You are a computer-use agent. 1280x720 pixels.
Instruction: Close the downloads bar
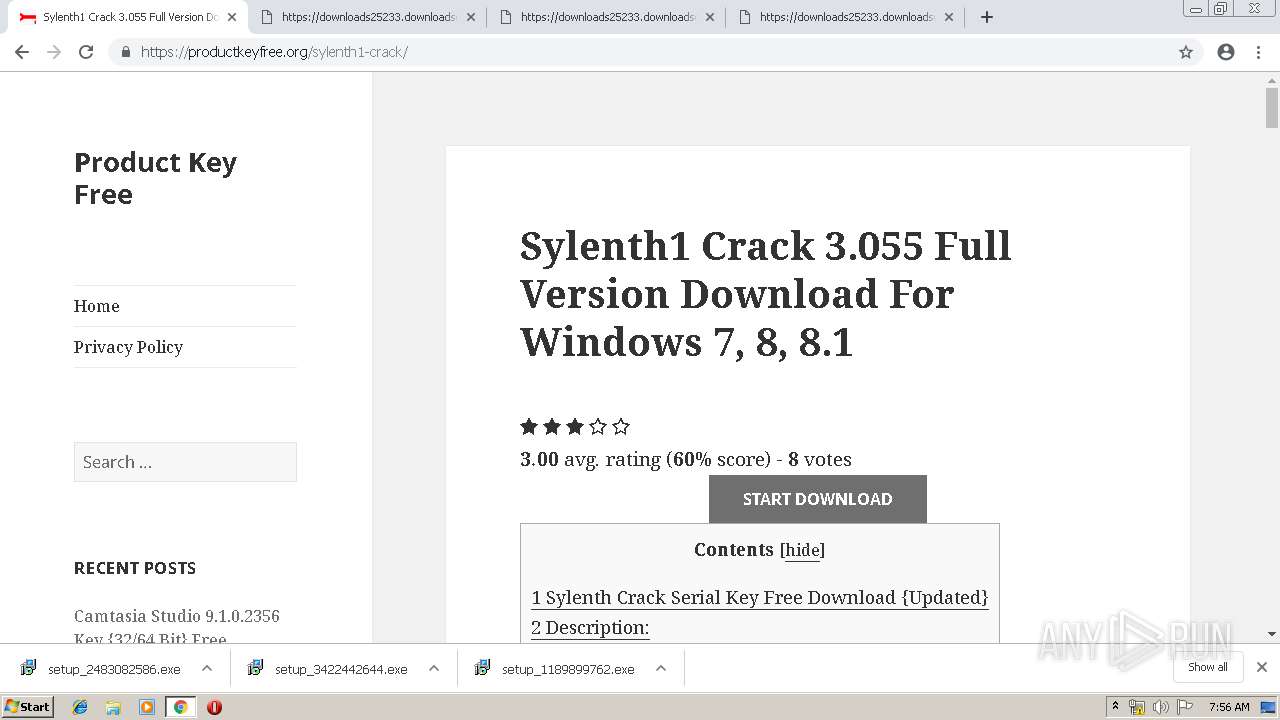click(x=1262, y=667)
